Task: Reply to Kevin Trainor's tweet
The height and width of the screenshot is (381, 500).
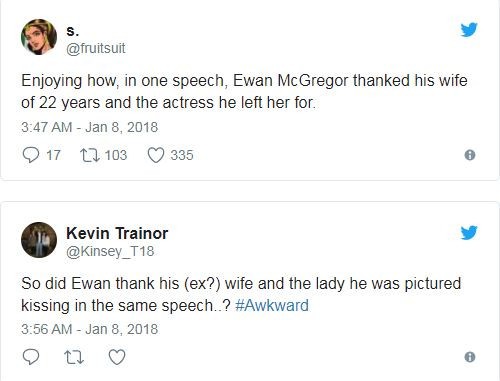Action: (x=31, y=357)
